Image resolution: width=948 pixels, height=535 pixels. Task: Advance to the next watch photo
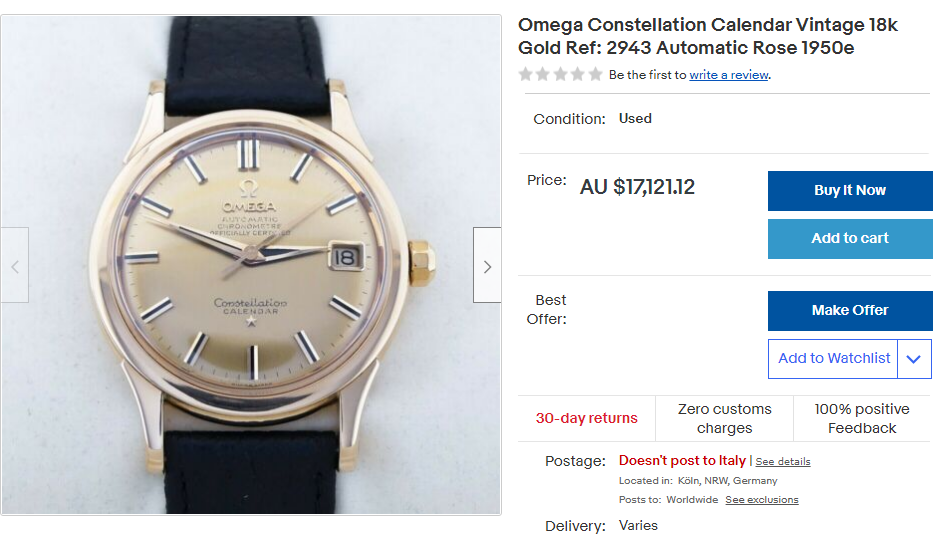point(487,266)
